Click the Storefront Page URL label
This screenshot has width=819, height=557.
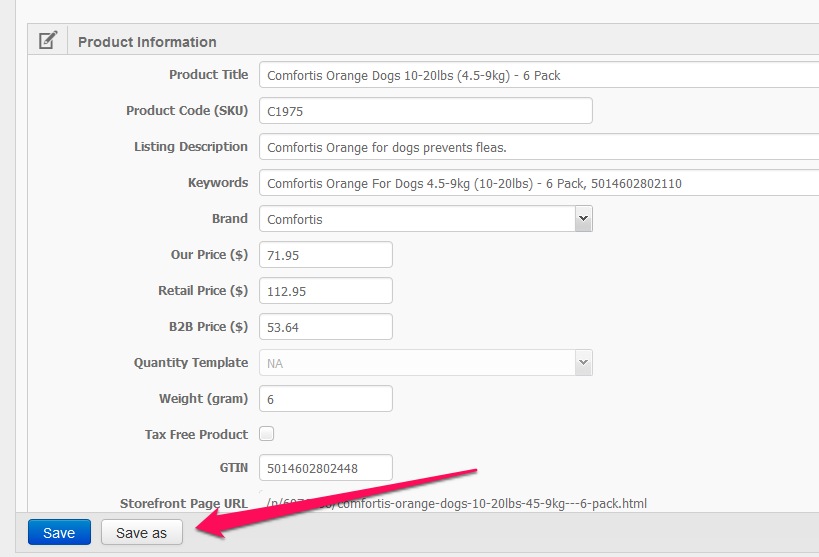tap(184, 504)
